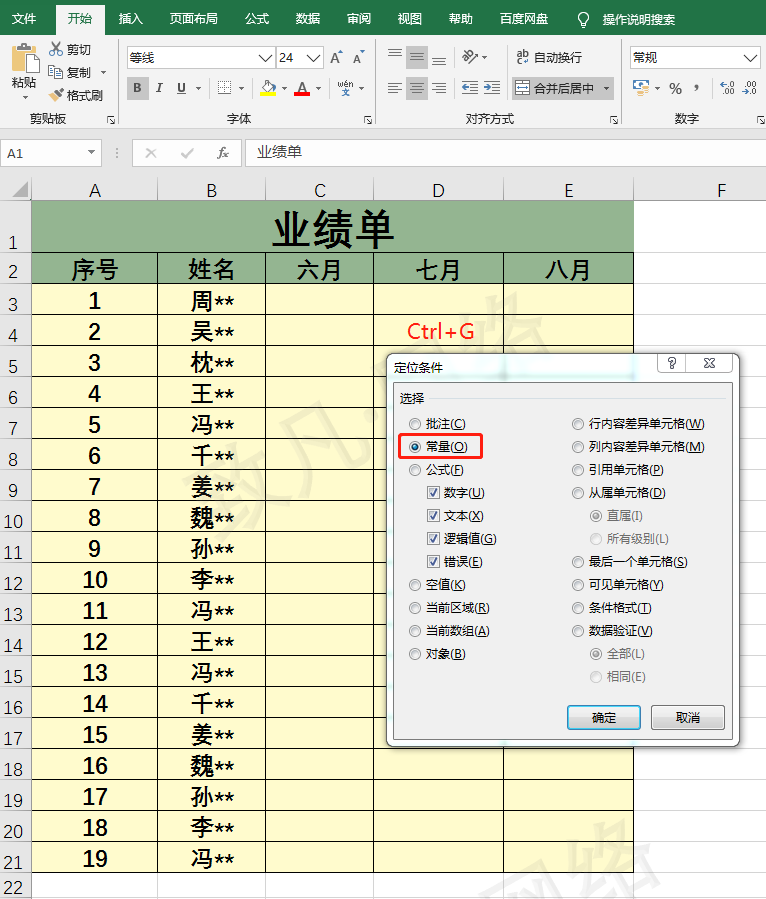Image resolution: width=766 pixels, height=899 pixels.
Task: Select the 公式(F) radio option
Action: click(415, 470)
